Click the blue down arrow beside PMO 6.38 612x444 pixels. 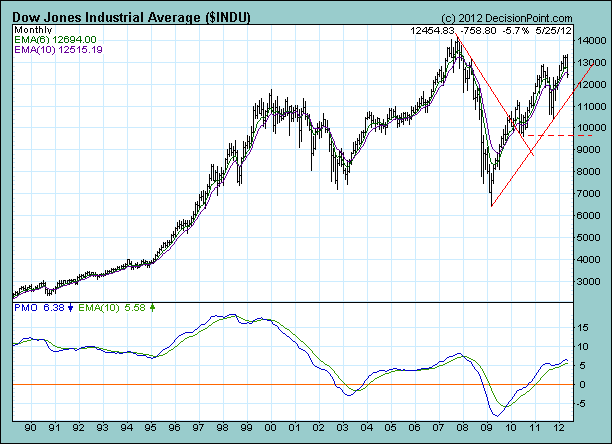70,308
